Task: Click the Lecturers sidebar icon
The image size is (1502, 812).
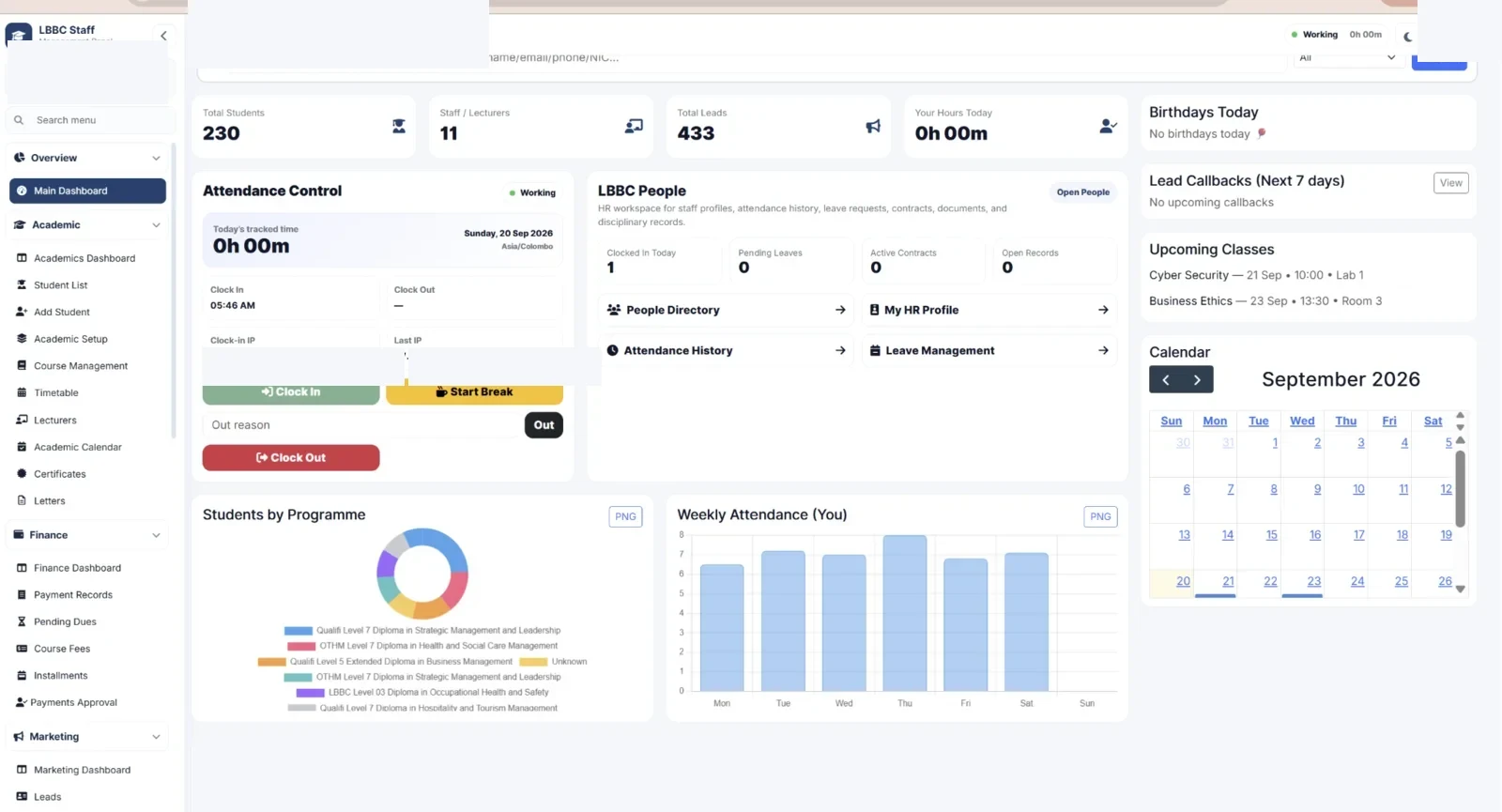Action: (x=22, y=421)
